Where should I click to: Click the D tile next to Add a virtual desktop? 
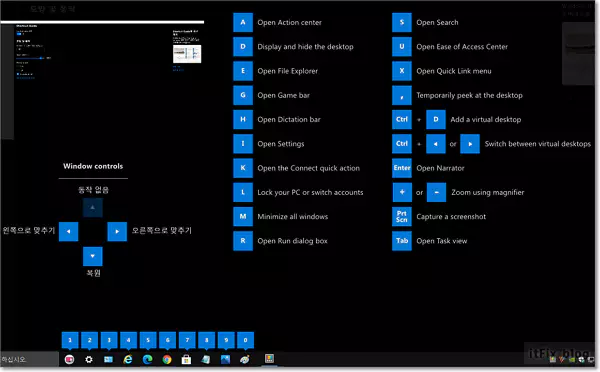pyautogui.click(x=435, y=119)
